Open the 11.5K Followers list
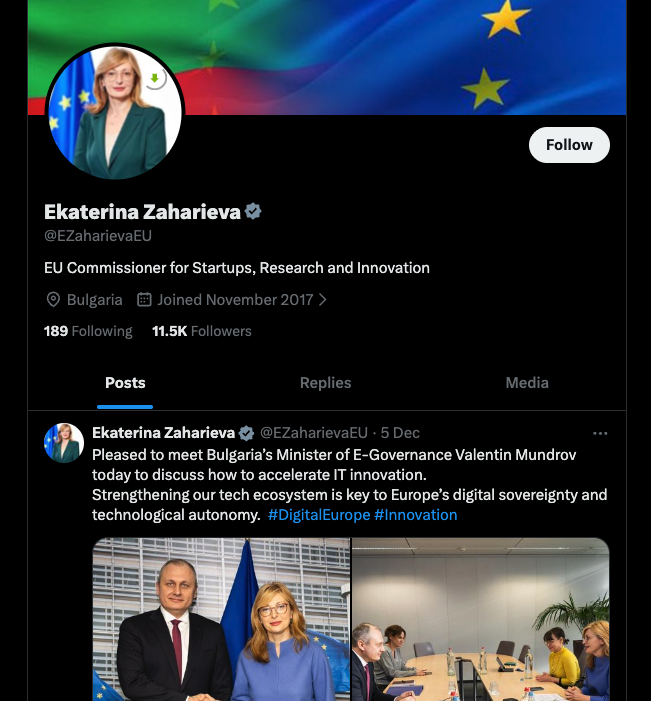Screen dimensions: 651x701 [202, 331]
